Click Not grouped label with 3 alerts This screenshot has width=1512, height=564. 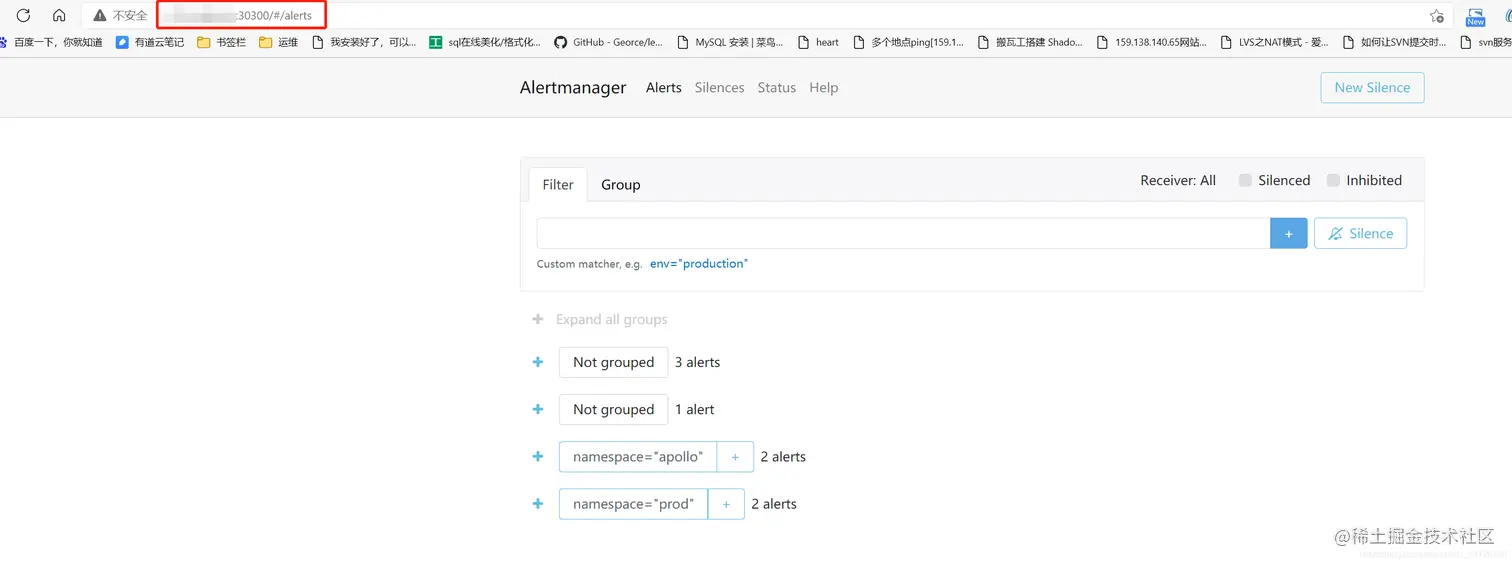[613, 362]
